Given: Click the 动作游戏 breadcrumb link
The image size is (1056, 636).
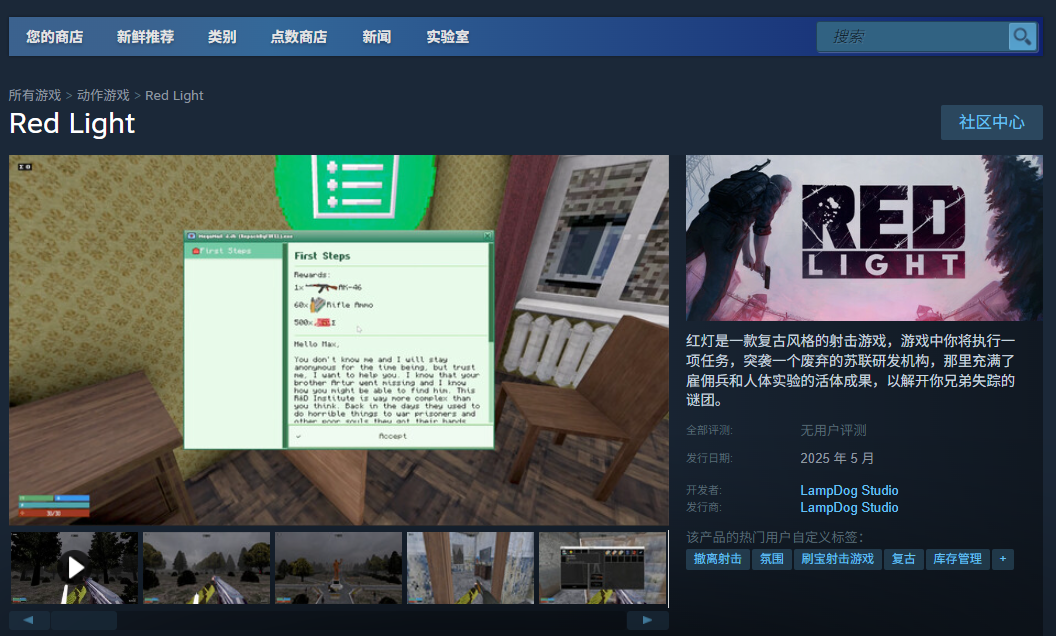Looking at the screenshot, I should click(x=102, y=95).
